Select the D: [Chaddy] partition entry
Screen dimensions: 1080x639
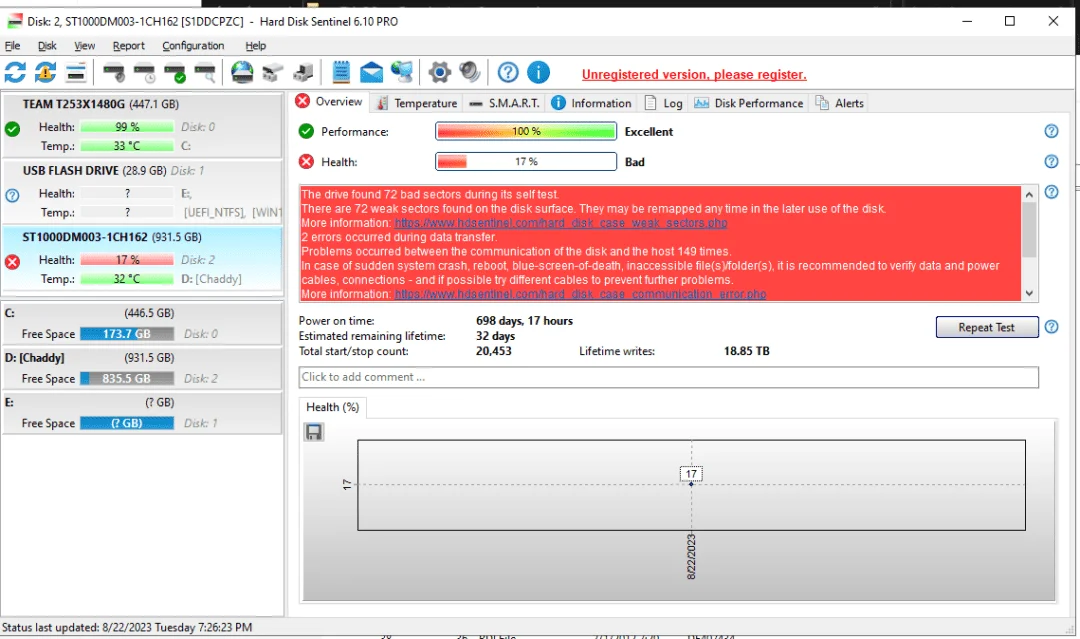click(x=142, y=368)
